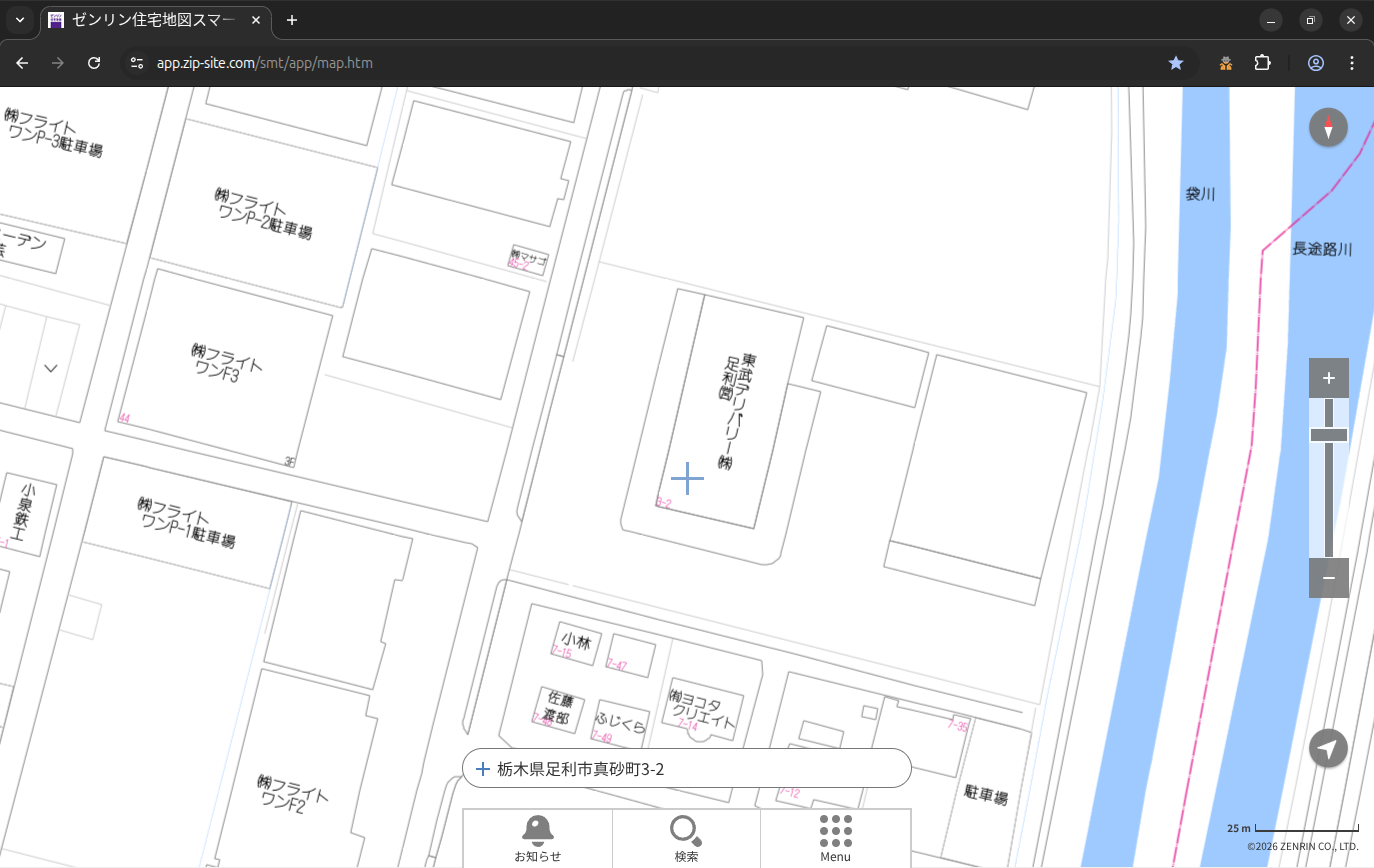Screen dimensions: 1374x868
Task: Open the 検索 search magnifier
Action: pyautogui.click(x=686, y=837)
